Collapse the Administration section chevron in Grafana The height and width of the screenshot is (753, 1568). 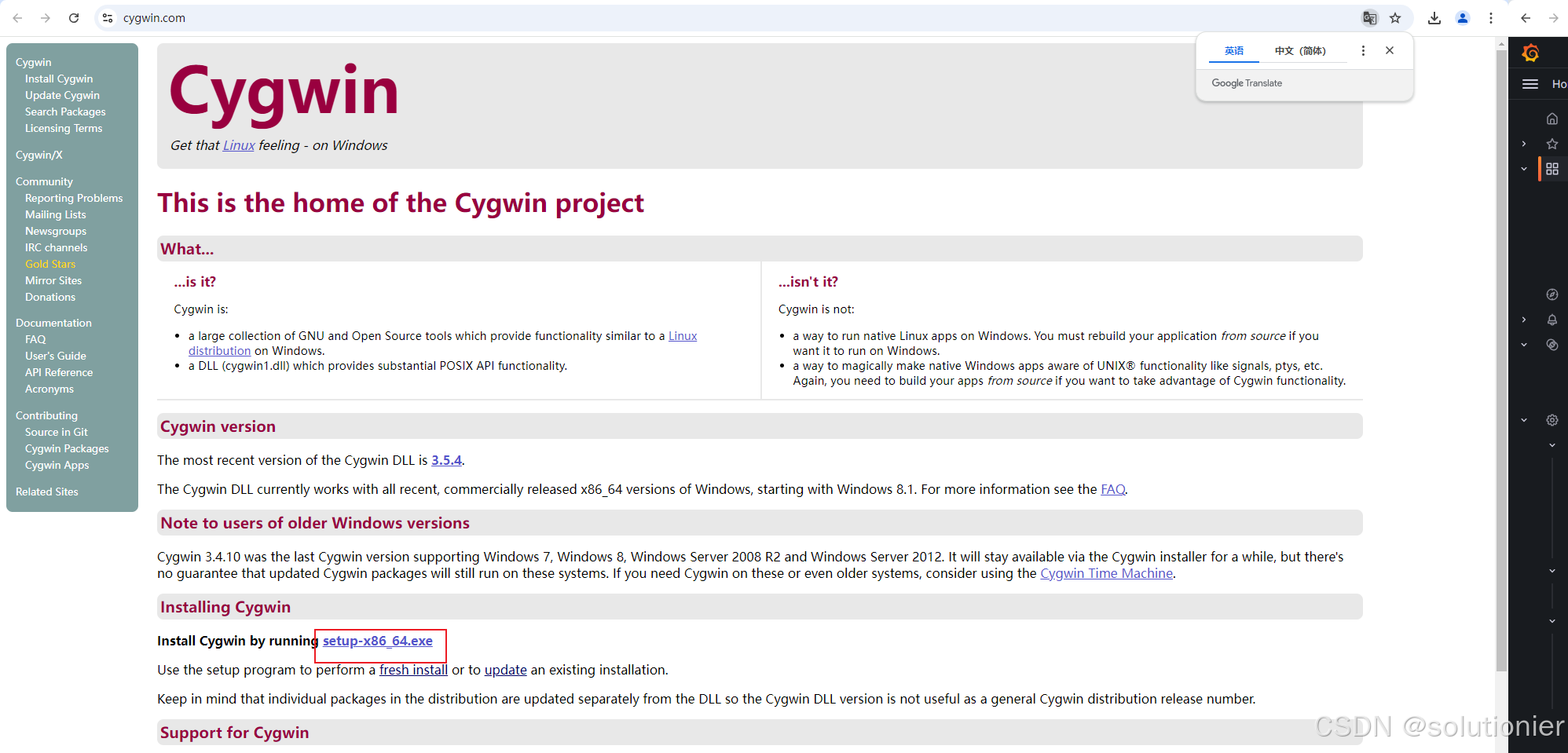click(1524, 420)
